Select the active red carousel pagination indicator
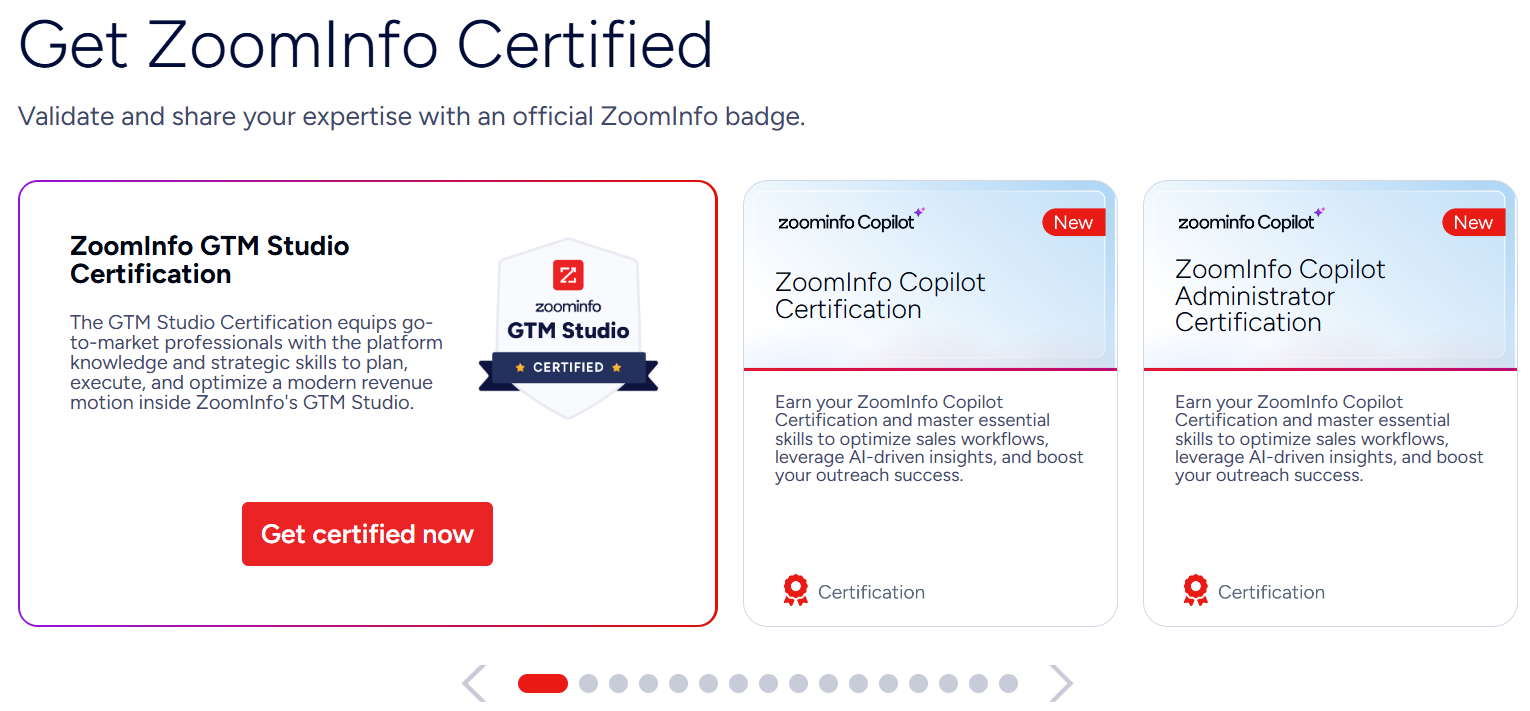This screenshot has width=1530, height=711. coord(543,683)
